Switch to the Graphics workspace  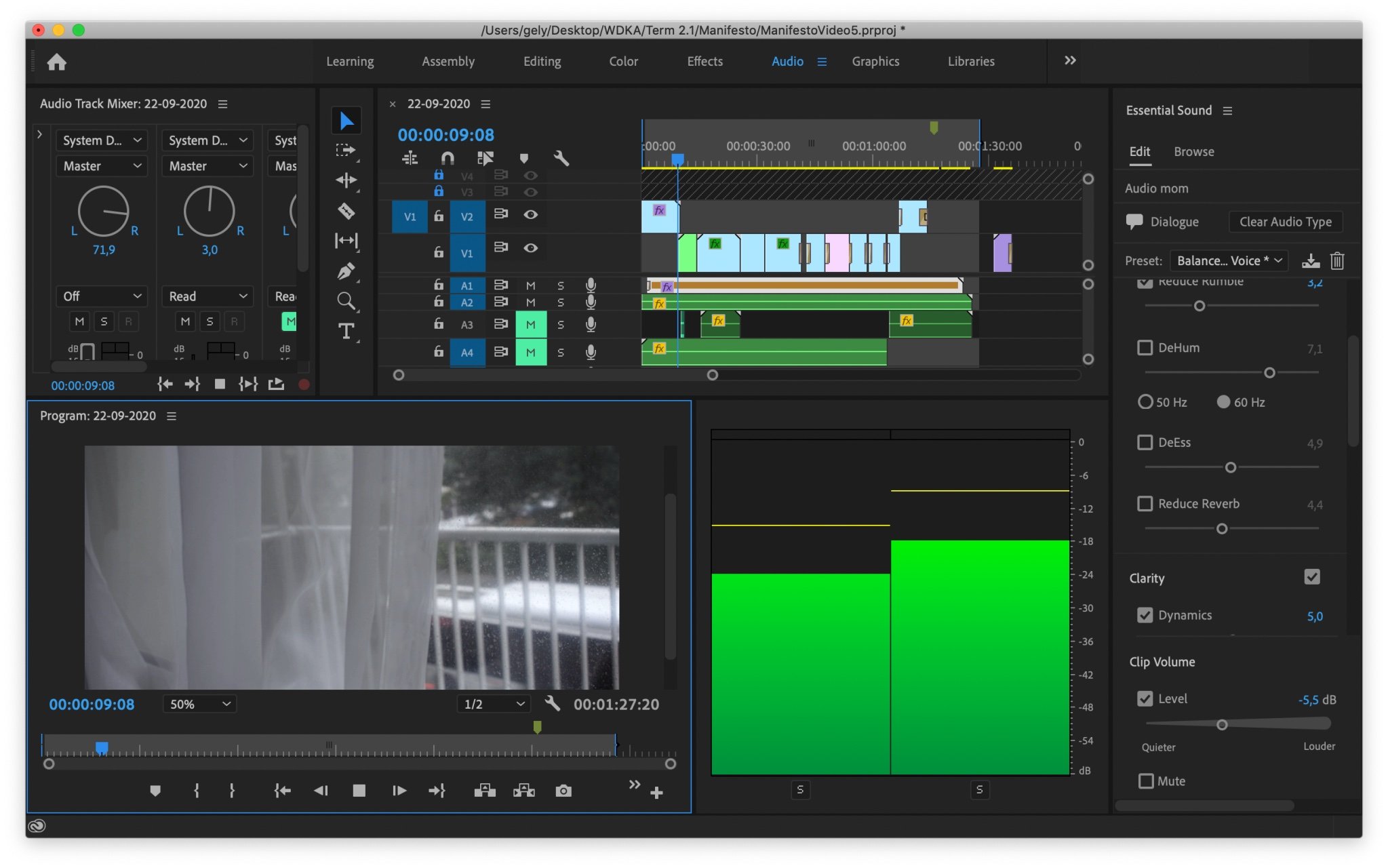pos(875,62)
